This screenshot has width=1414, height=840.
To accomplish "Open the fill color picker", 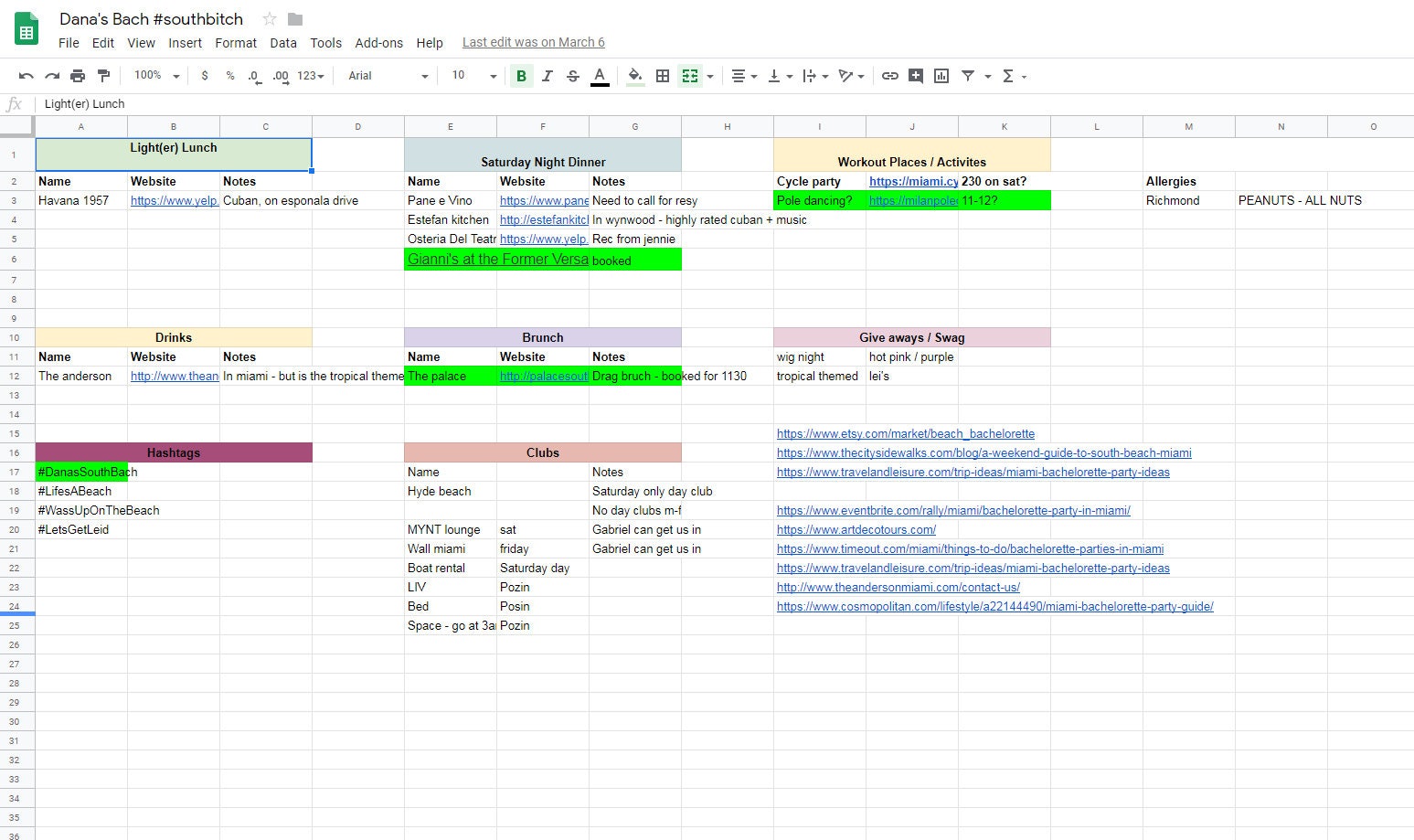I will click(634, 76).
